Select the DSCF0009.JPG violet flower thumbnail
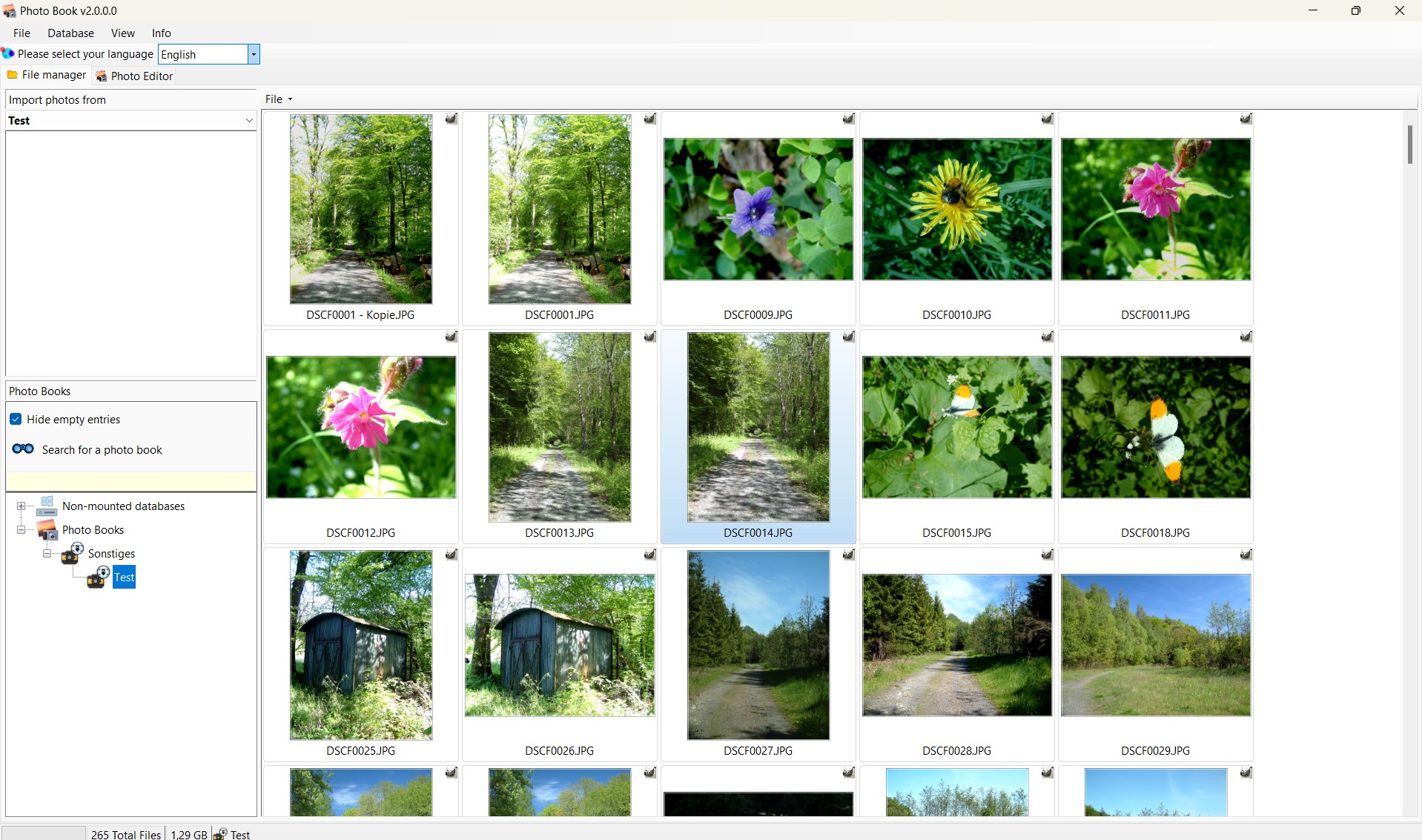This screenshot has height=840, width=1422. pyautogui.click(x=758, y=209)
